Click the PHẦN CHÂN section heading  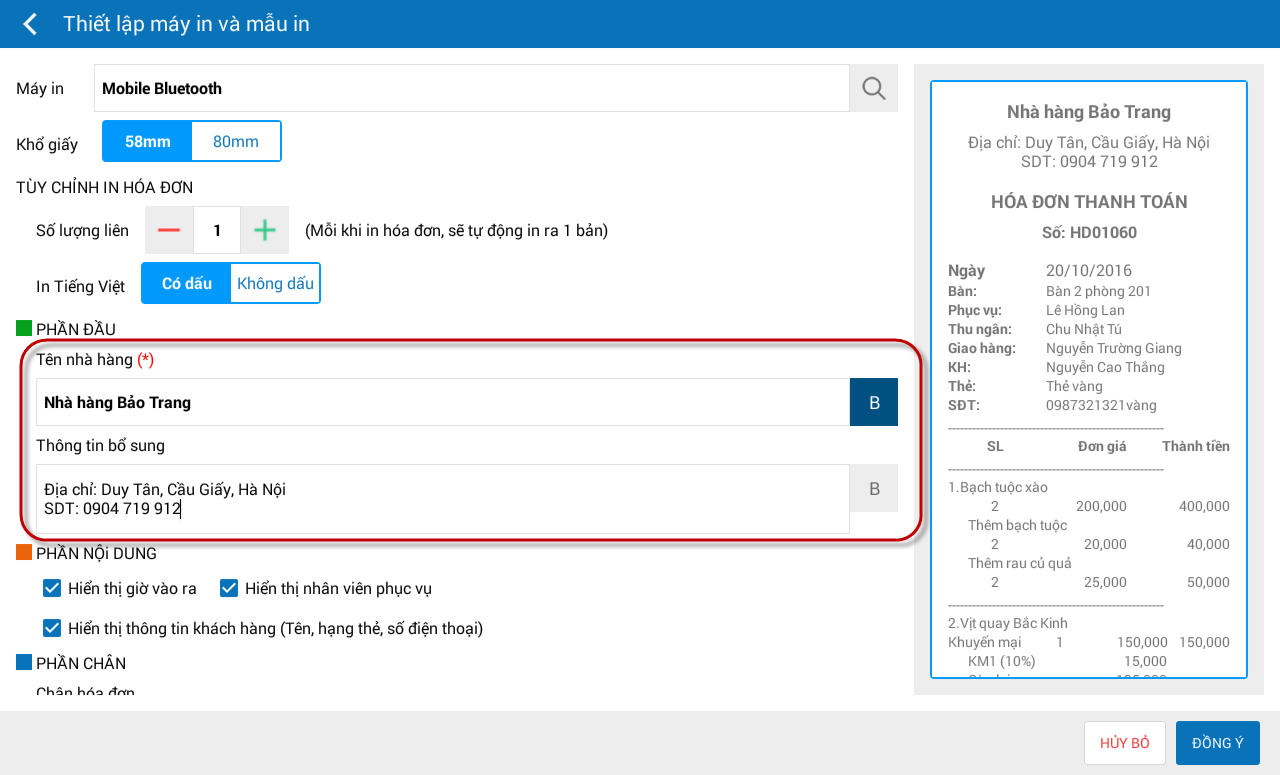81,663
